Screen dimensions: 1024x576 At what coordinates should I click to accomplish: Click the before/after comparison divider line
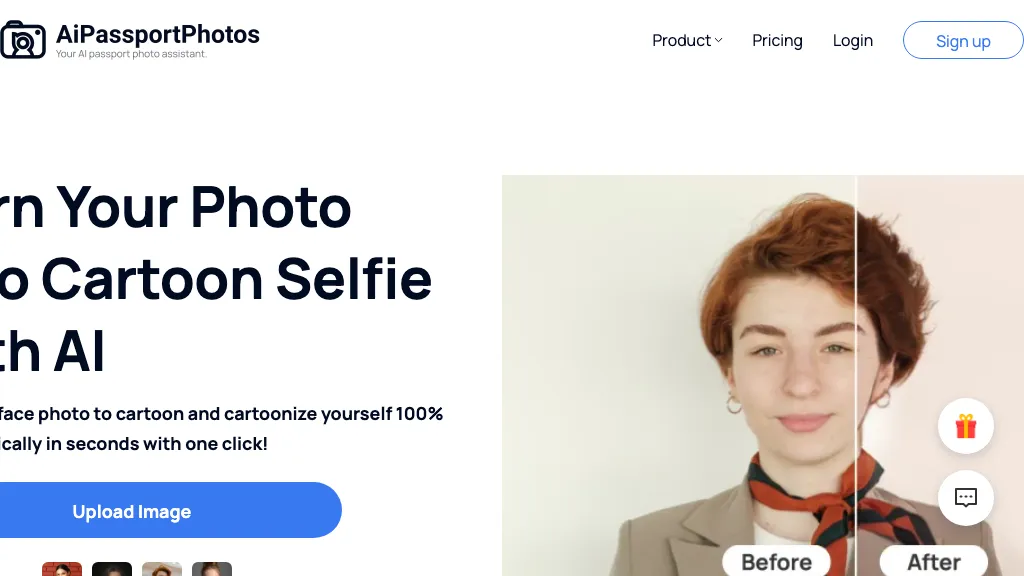tap(857, 300)
